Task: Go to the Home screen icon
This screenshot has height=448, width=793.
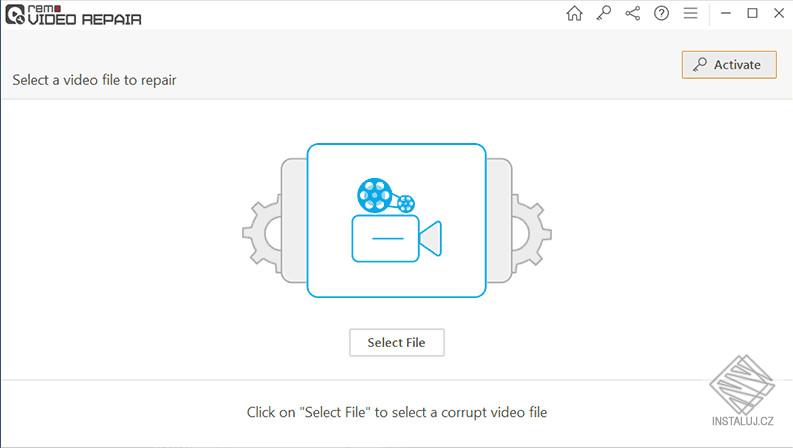Action: coord(574,14)
